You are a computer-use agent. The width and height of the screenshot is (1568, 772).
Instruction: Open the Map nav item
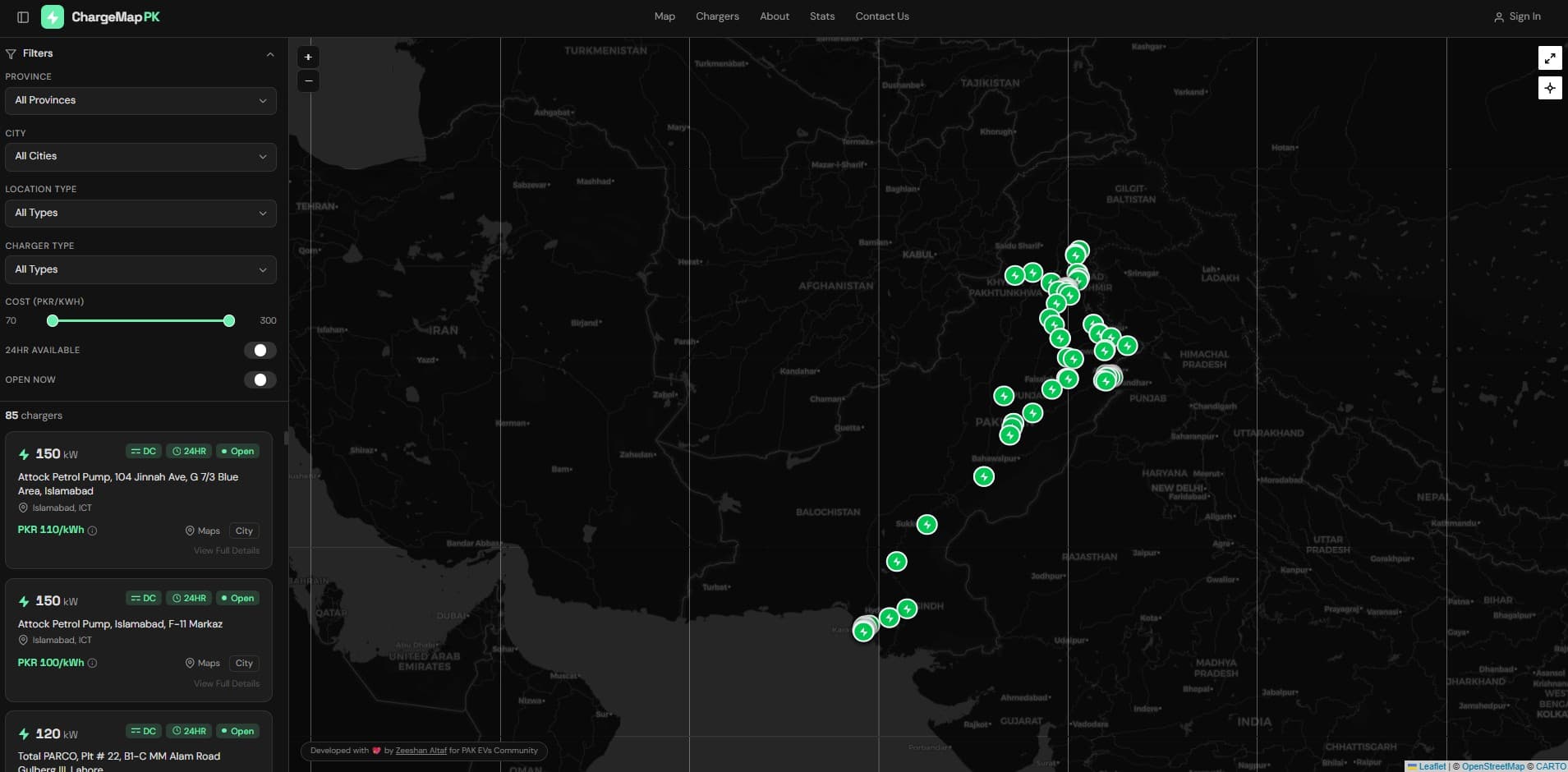[664, 16]
